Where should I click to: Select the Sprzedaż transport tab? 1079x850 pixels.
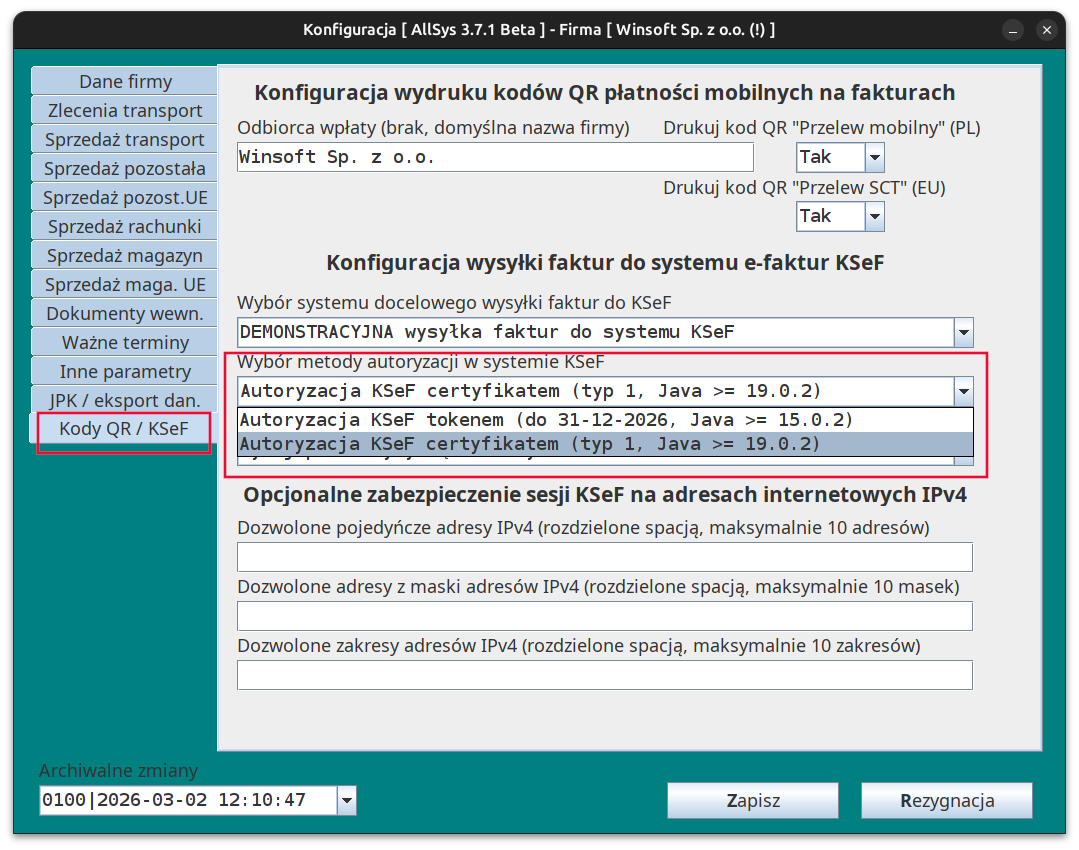click(125, 140)
